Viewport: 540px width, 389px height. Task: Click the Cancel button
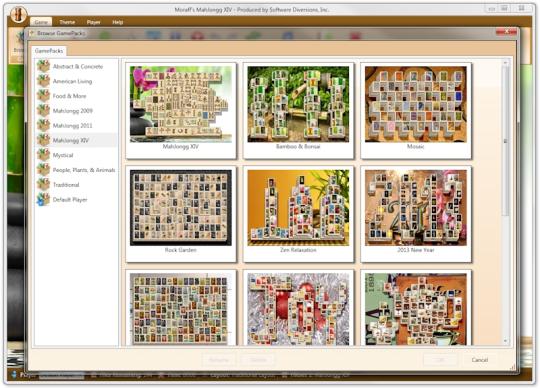pyautogui.click(x=479, y=360)
